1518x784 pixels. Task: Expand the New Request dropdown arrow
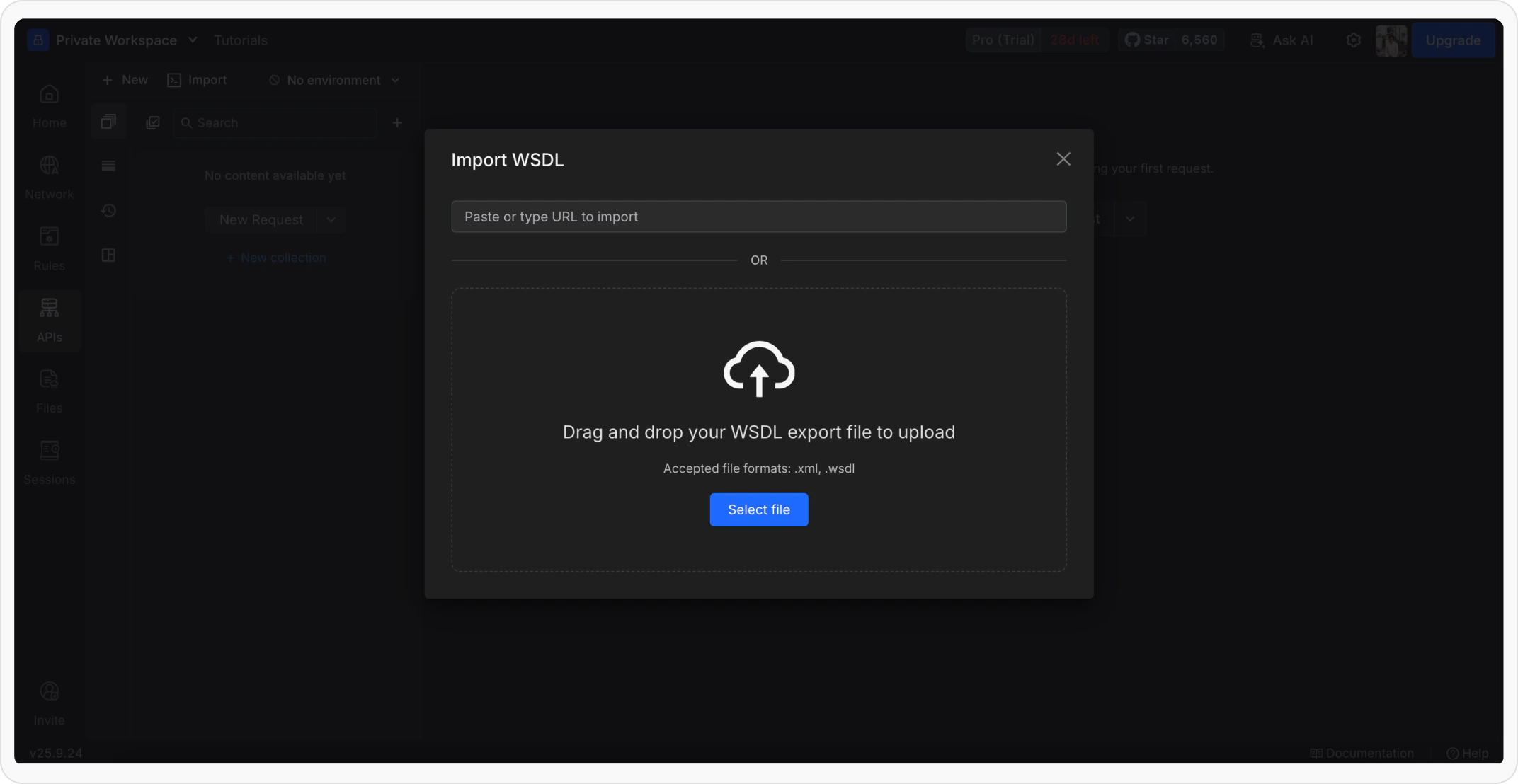[x=331, y=220]
